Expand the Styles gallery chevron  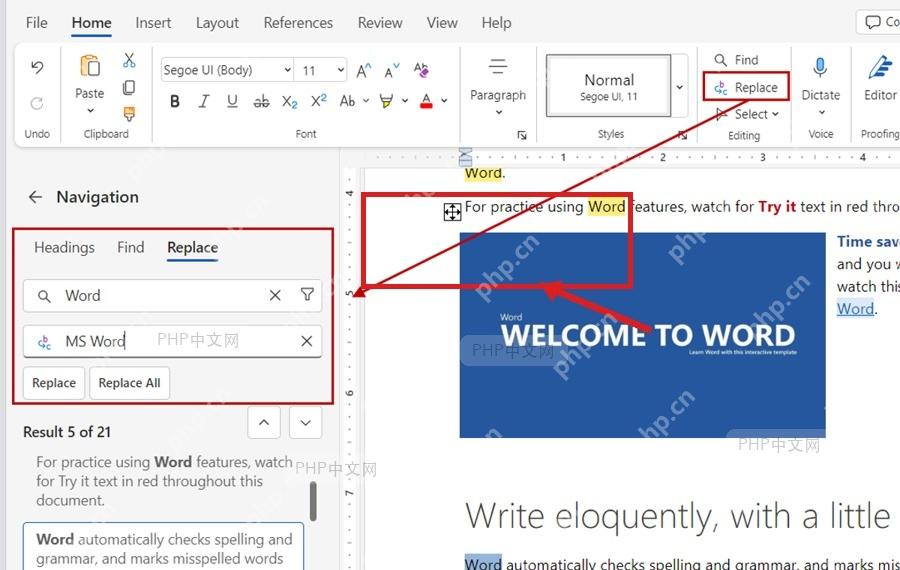tap(680, 87)
